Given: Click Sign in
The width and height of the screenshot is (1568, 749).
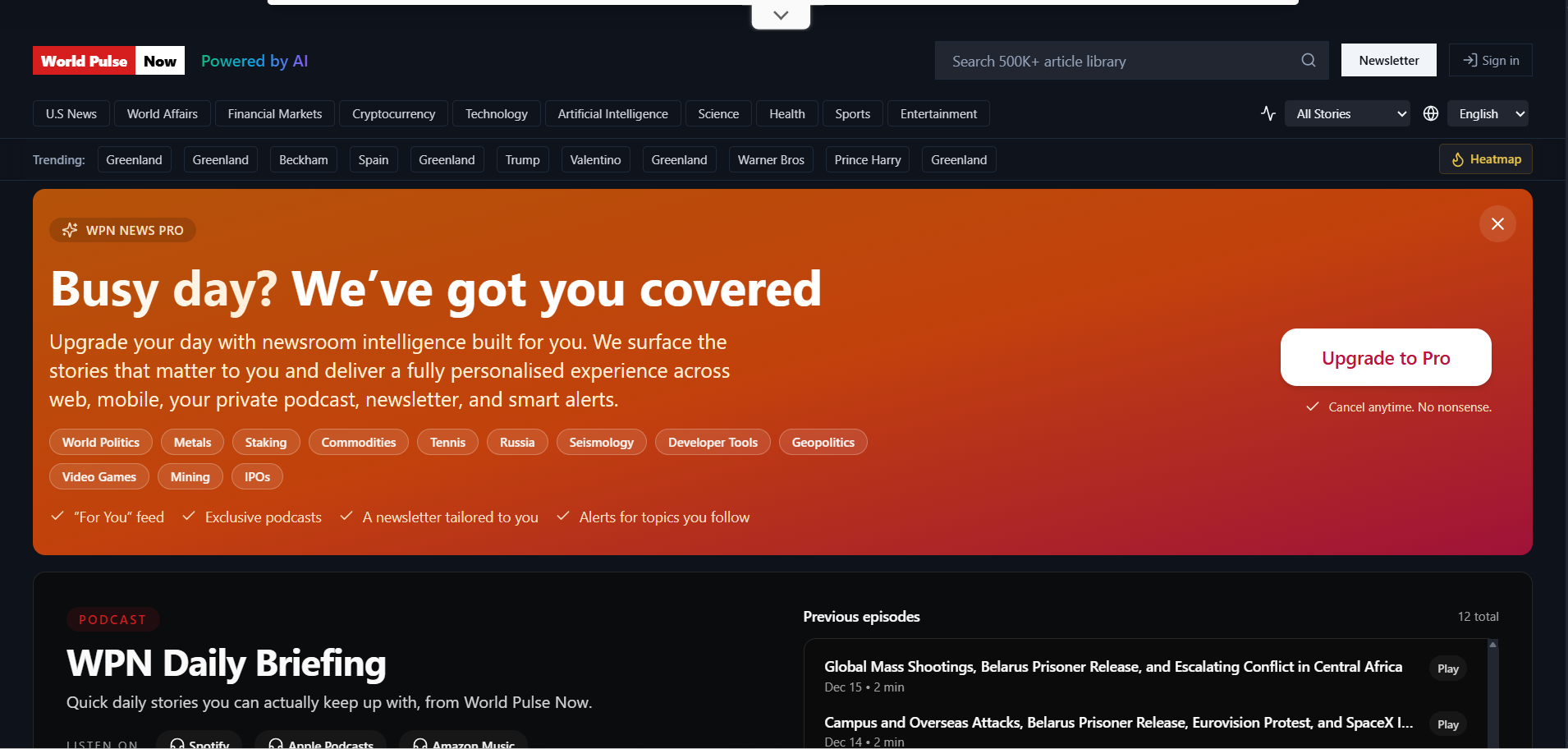Looking at the screenshot, I should pyautogui.click(x=1491, y=60).
